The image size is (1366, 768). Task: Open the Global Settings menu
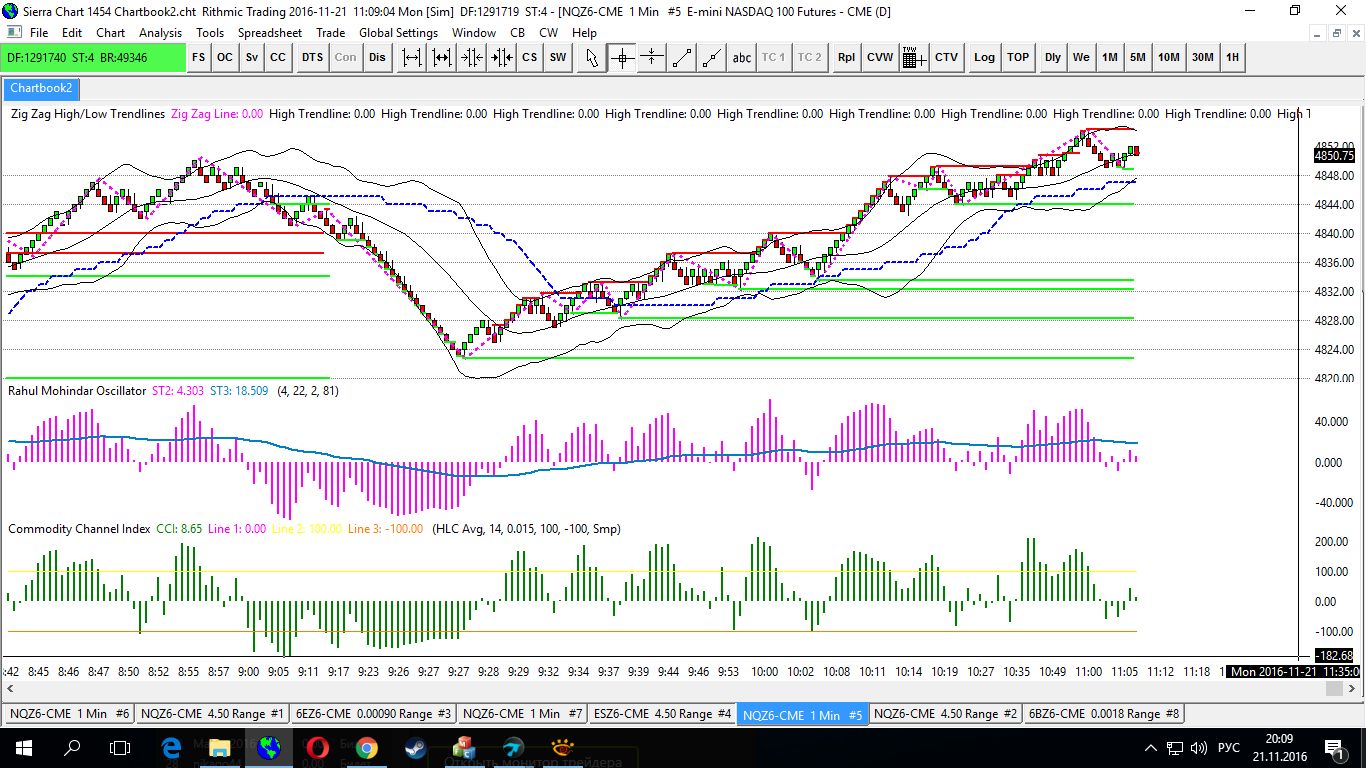[398, 33]
